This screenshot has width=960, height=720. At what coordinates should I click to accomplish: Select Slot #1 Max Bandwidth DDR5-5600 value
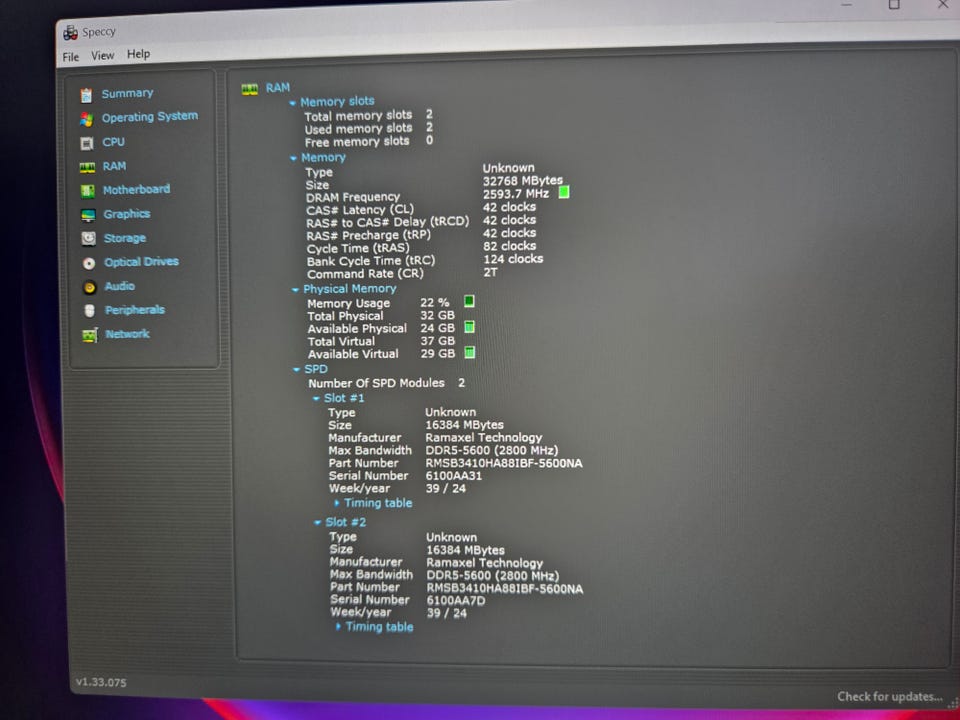[492, 450]
